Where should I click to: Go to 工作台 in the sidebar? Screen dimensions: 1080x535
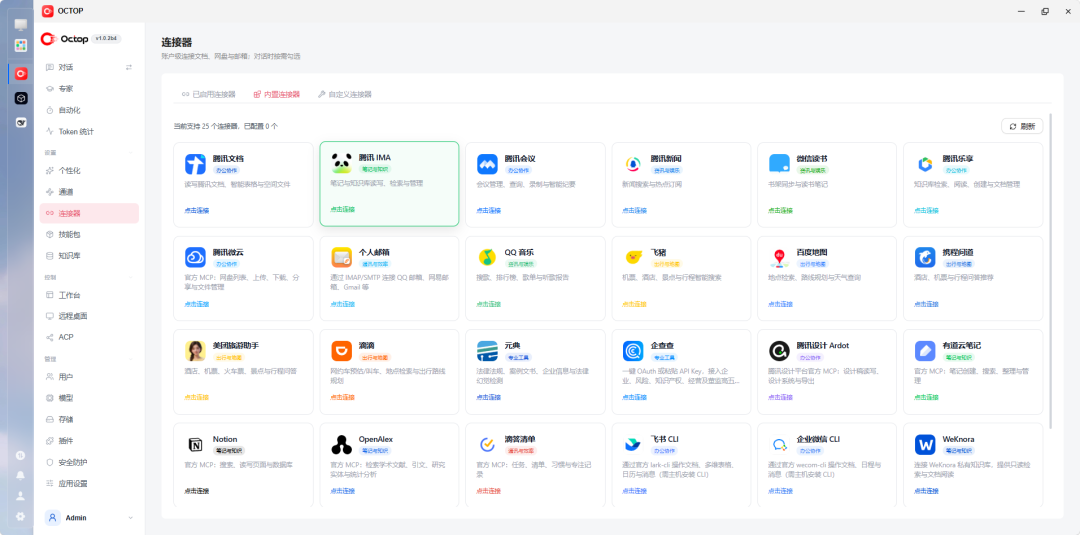pos(90,295)
